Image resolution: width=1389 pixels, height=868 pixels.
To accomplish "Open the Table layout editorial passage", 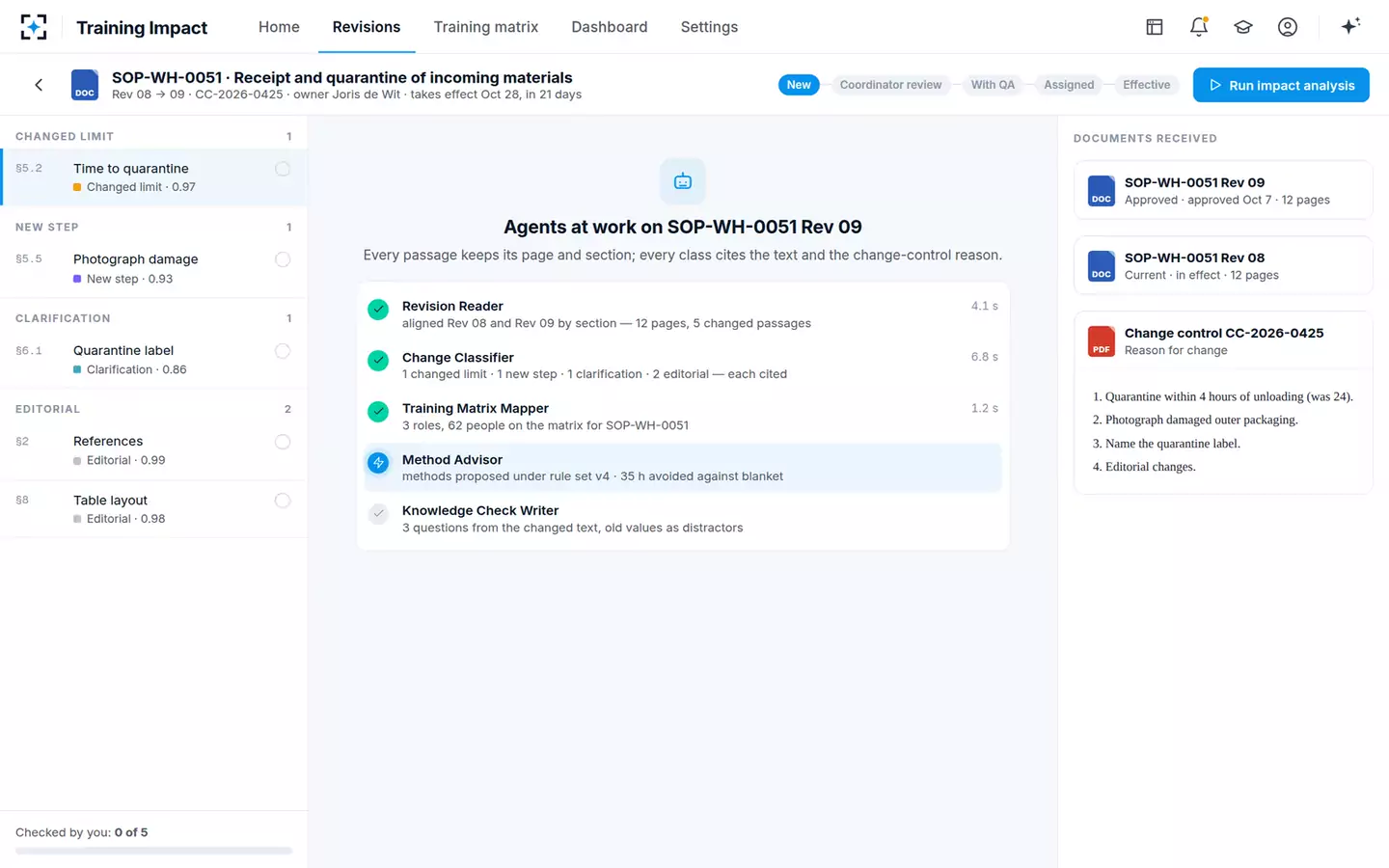I will click(154, 509).
